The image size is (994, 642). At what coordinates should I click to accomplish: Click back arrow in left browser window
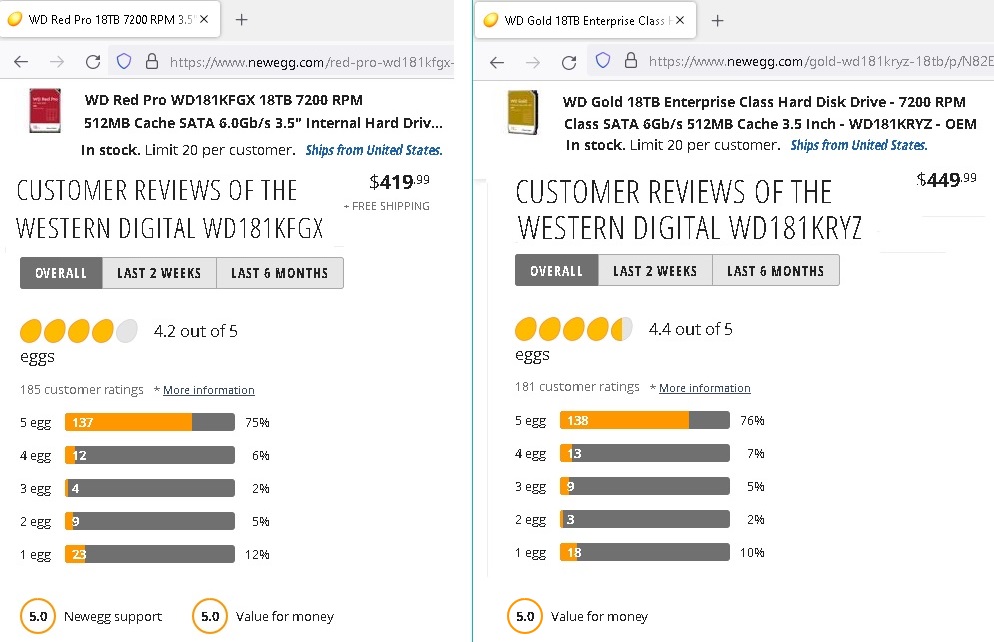[21, 61]
